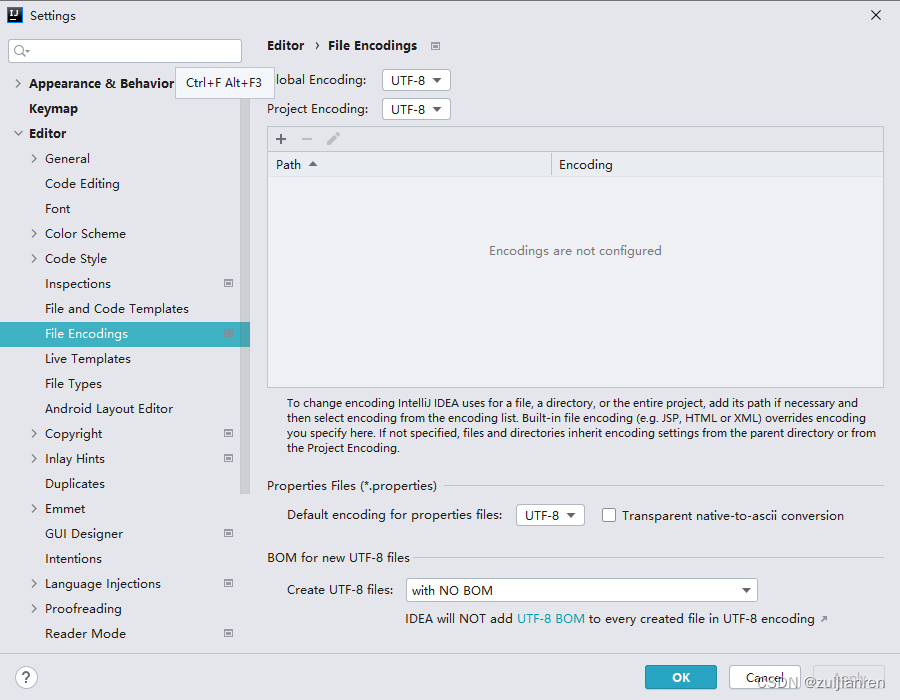The height and width of the screenshot is (700, 900).
Task: Select Keymap settings page
Action: pyautogui.click(x=53, y=108)
